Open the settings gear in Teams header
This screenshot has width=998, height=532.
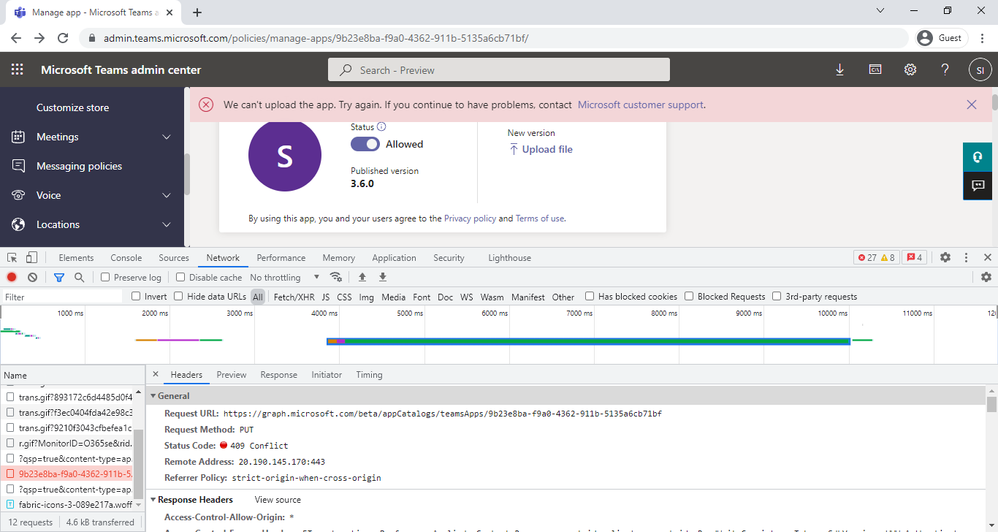coord(910,69)
